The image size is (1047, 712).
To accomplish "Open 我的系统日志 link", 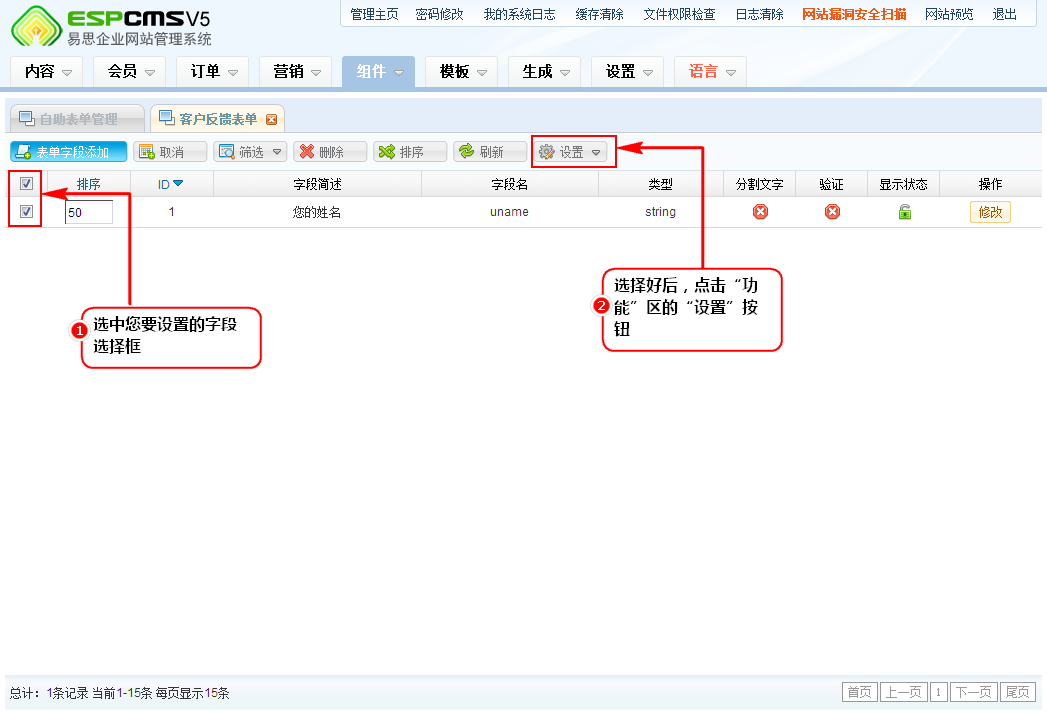I will pyautogui.click(x=519, y=14).
